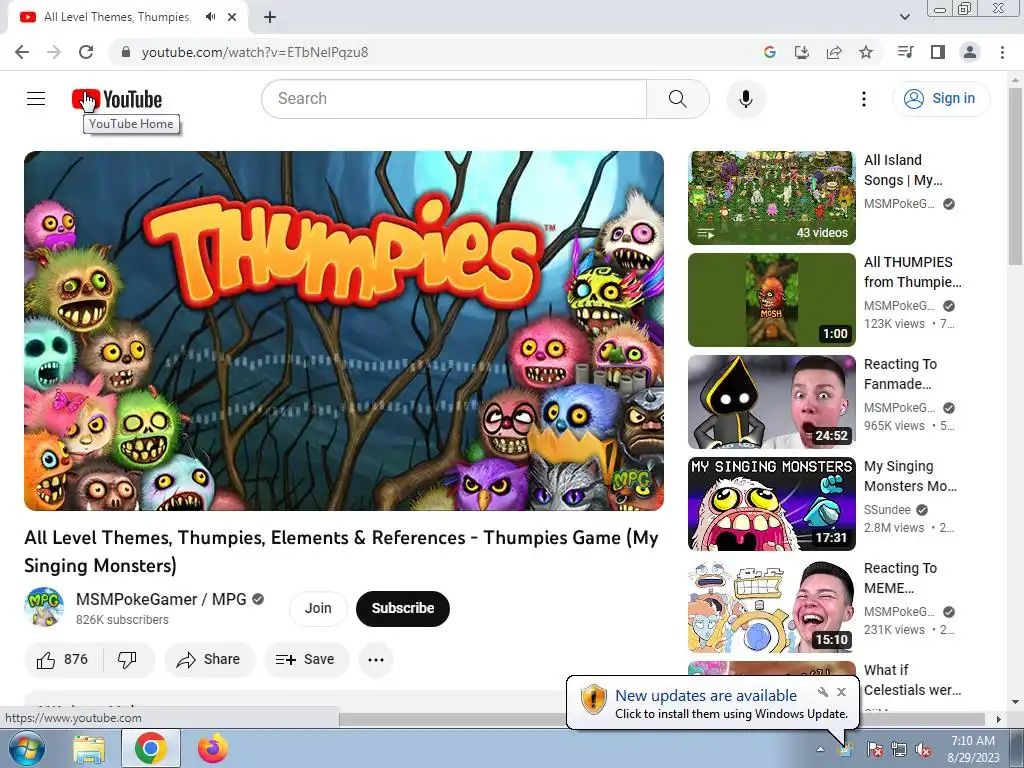Open media controls icon in Chrome toolbar
1024x768 pixels.
point(905,52)
